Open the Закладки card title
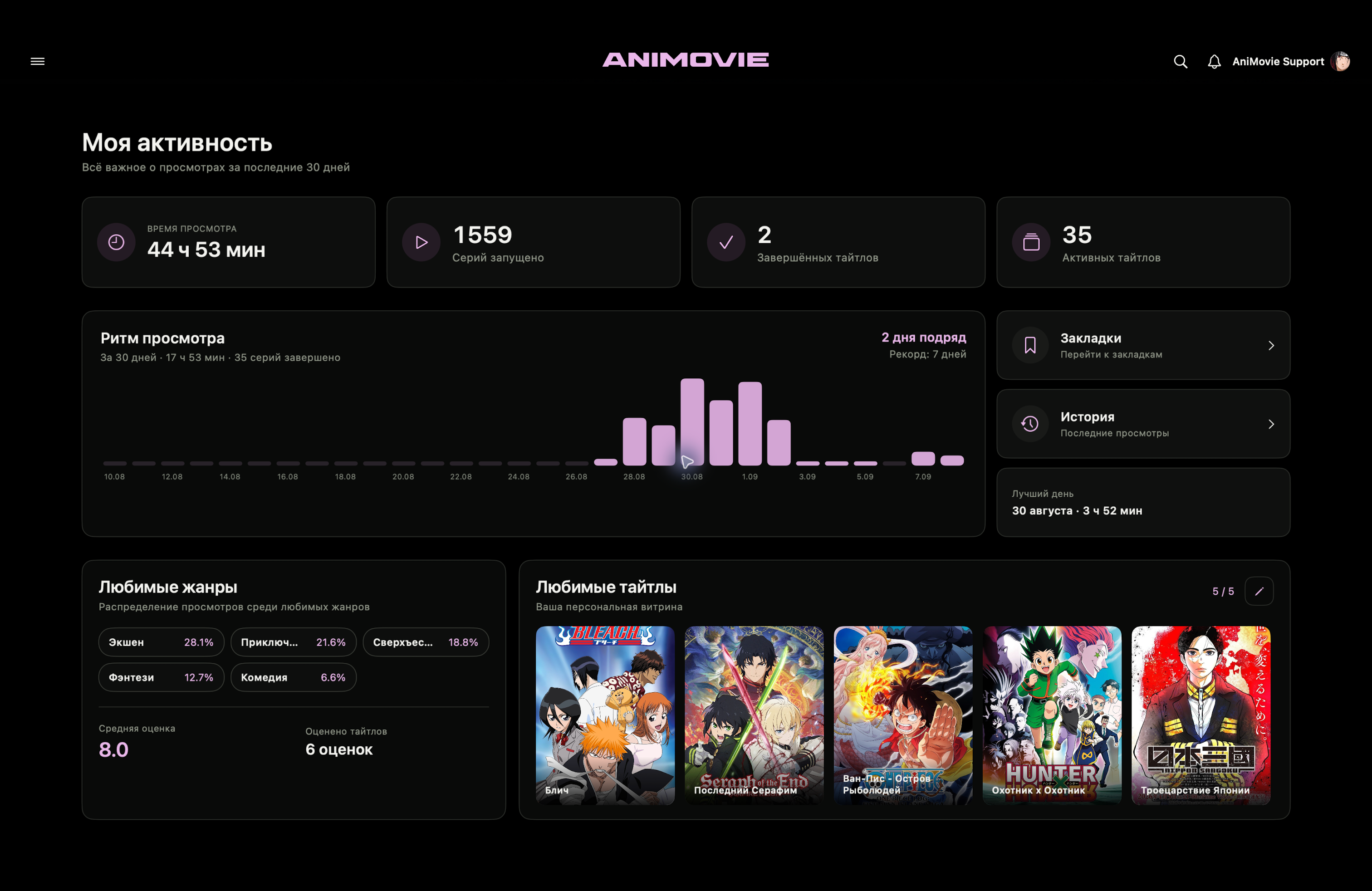This screenshot has height=891, width=1372. click(x=1091, y=338)
